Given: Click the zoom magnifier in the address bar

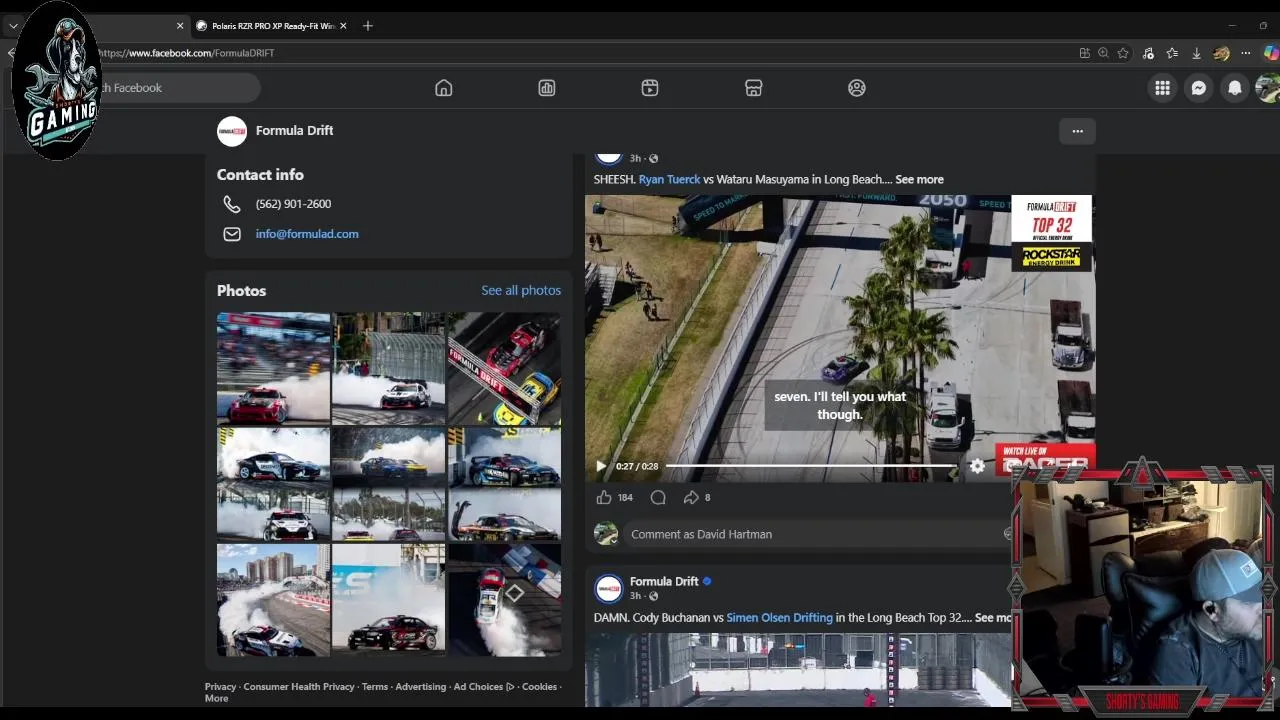Looking at the screenshot, I should (x=1103, y=53).
